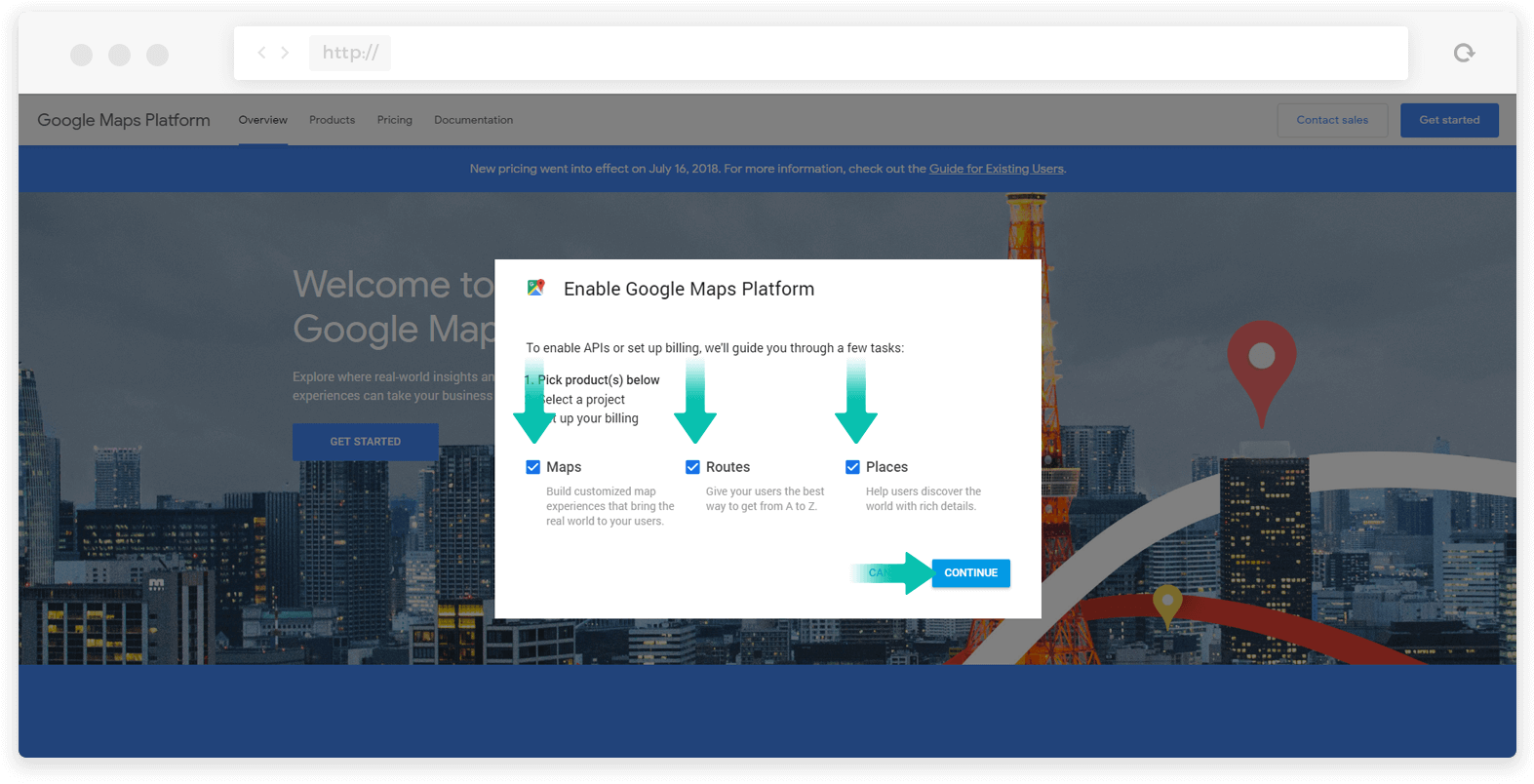The image size is (1534, 784).
Task: Open the Documentation tab
Action: tap(473, 120)
